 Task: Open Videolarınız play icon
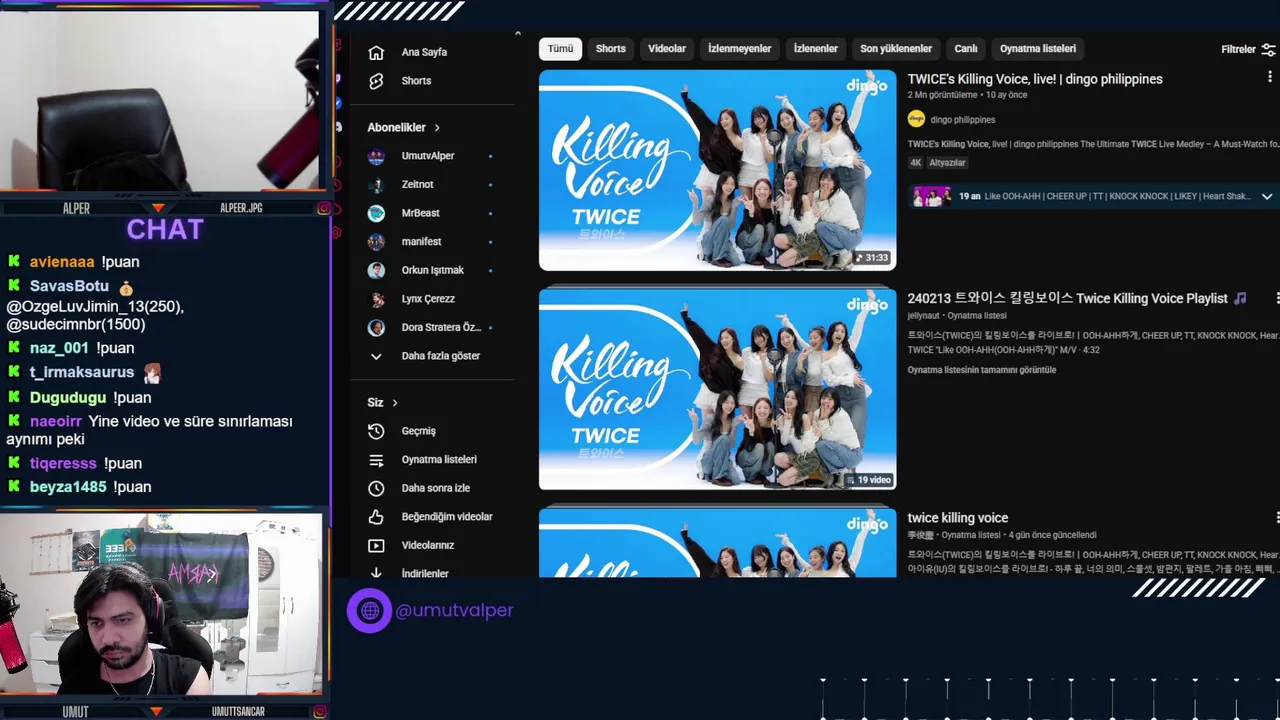[x=376, y=545]
